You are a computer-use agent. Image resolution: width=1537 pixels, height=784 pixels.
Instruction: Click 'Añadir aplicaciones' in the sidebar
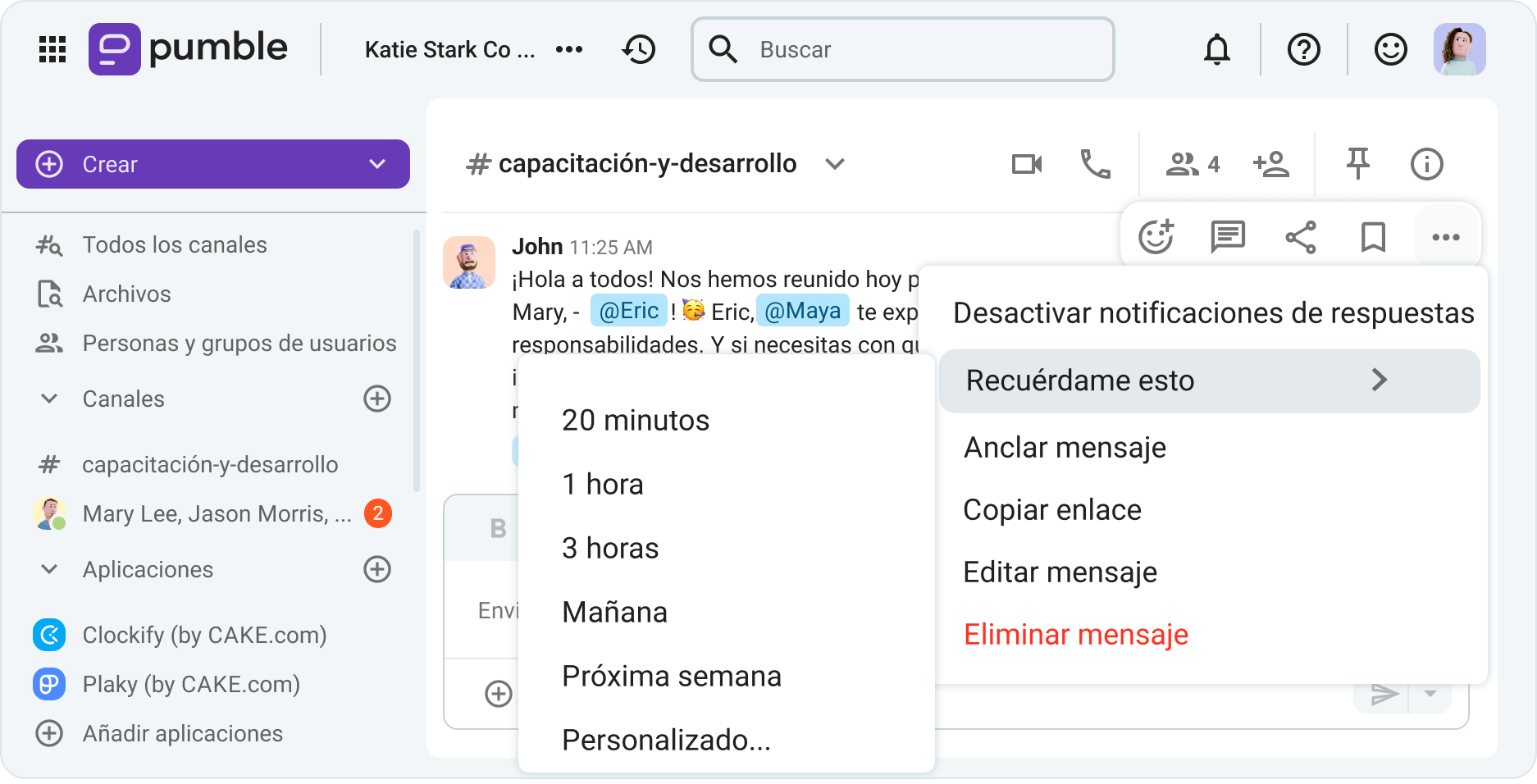pyautogui.click(x=182, y=733)
